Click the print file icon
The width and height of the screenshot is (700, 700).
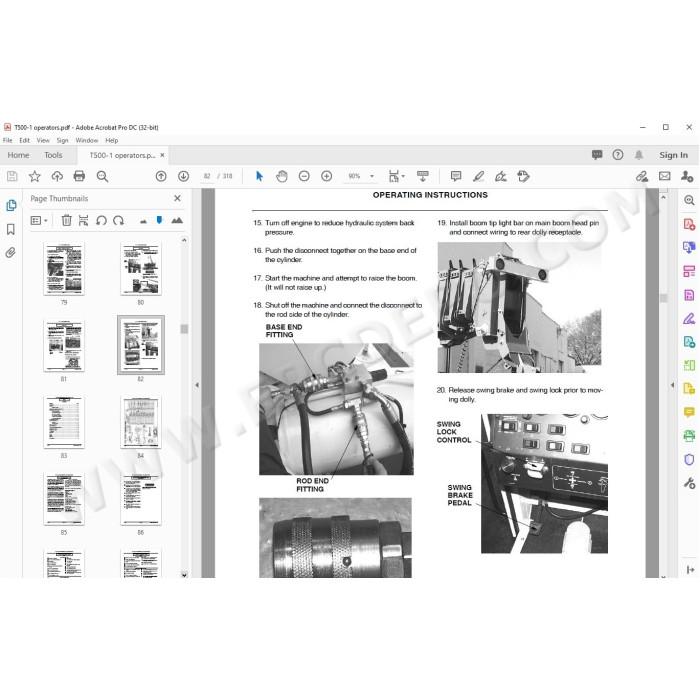79,176
